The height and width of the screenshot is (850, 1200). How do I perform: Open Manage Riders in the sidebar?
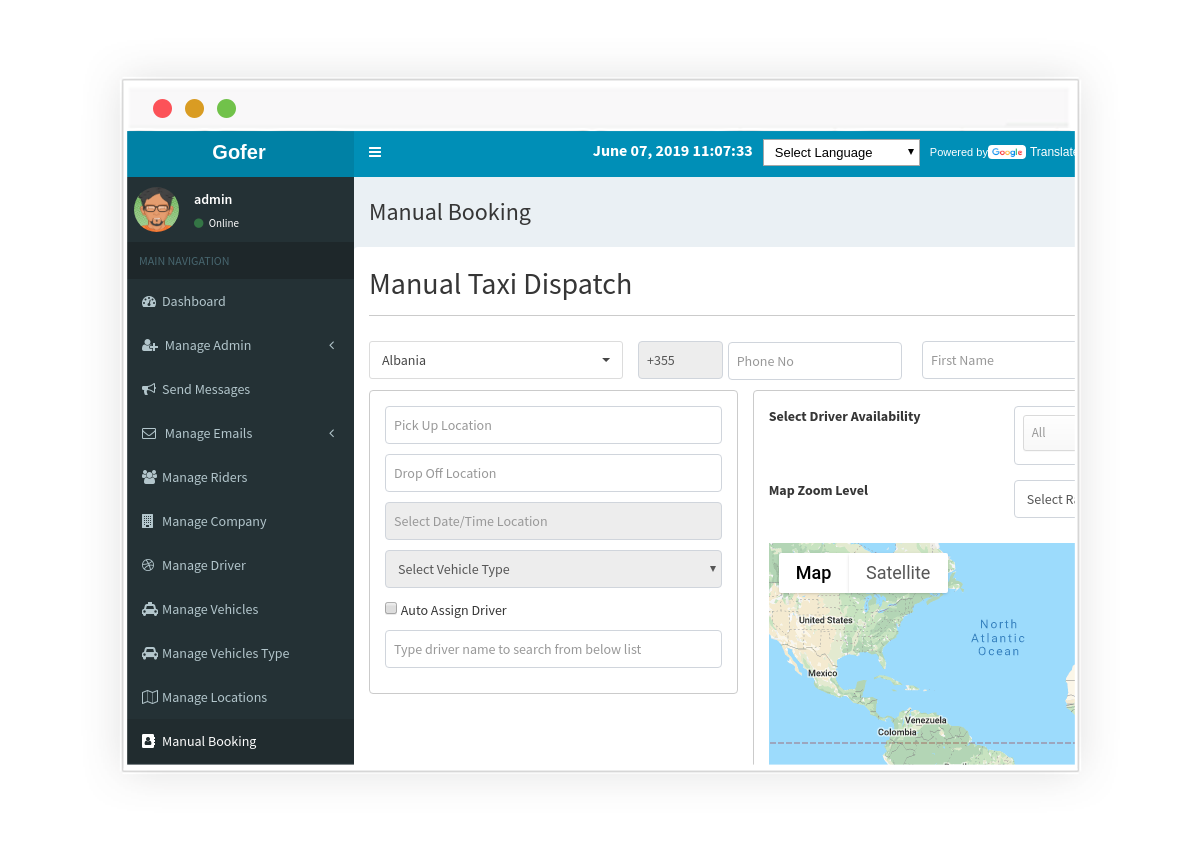tap(240, 477)
